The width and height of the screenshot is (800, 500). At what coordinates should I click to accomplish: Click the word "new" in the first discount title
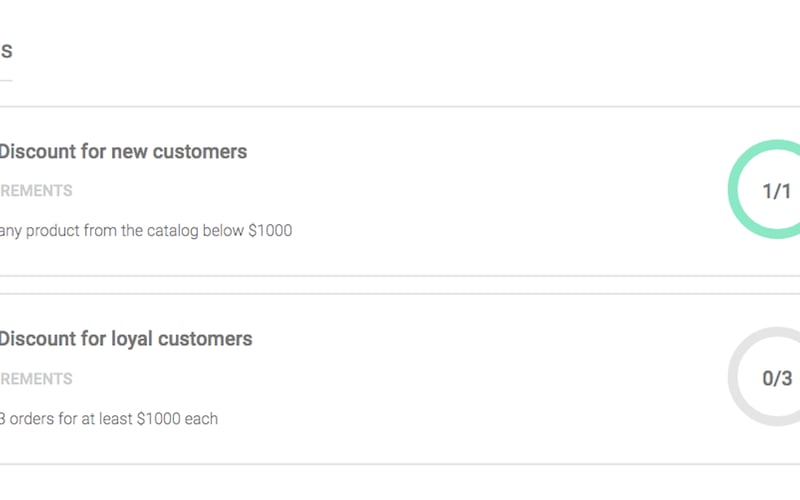[x=128, y=152]
